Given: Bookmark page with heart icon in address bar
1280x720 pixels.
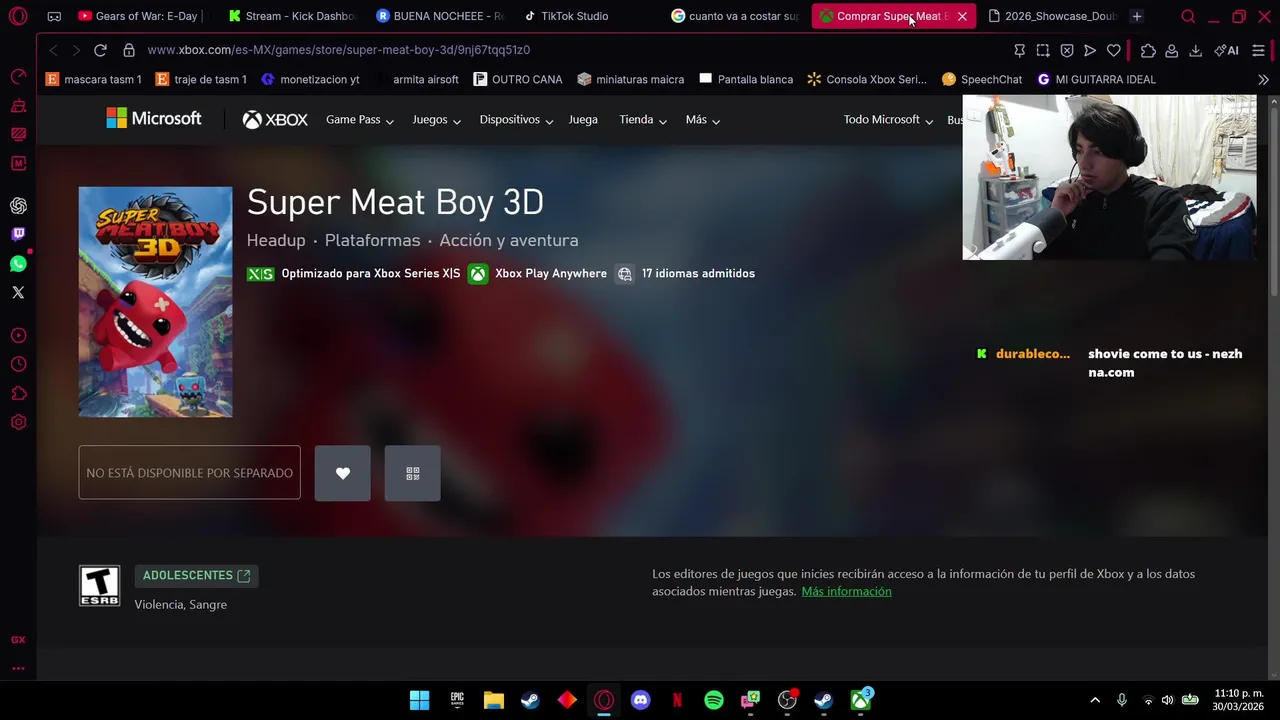Looking at the screenshot, I should pyautogui.click(x=1114, y=50).
